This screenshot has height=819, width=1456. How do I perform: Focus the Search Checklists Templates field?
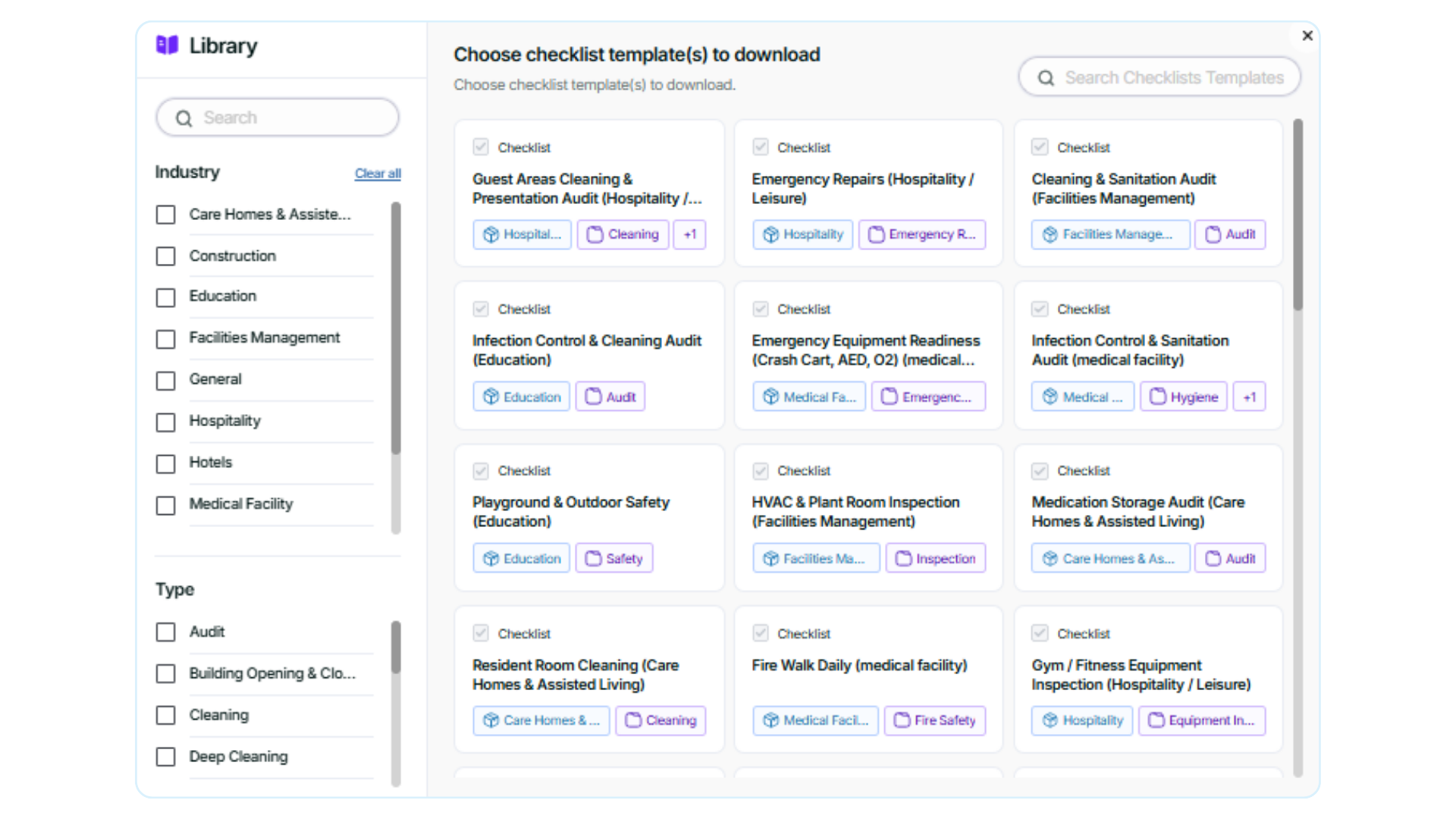pyautogui.click(x=1159, y=77)
